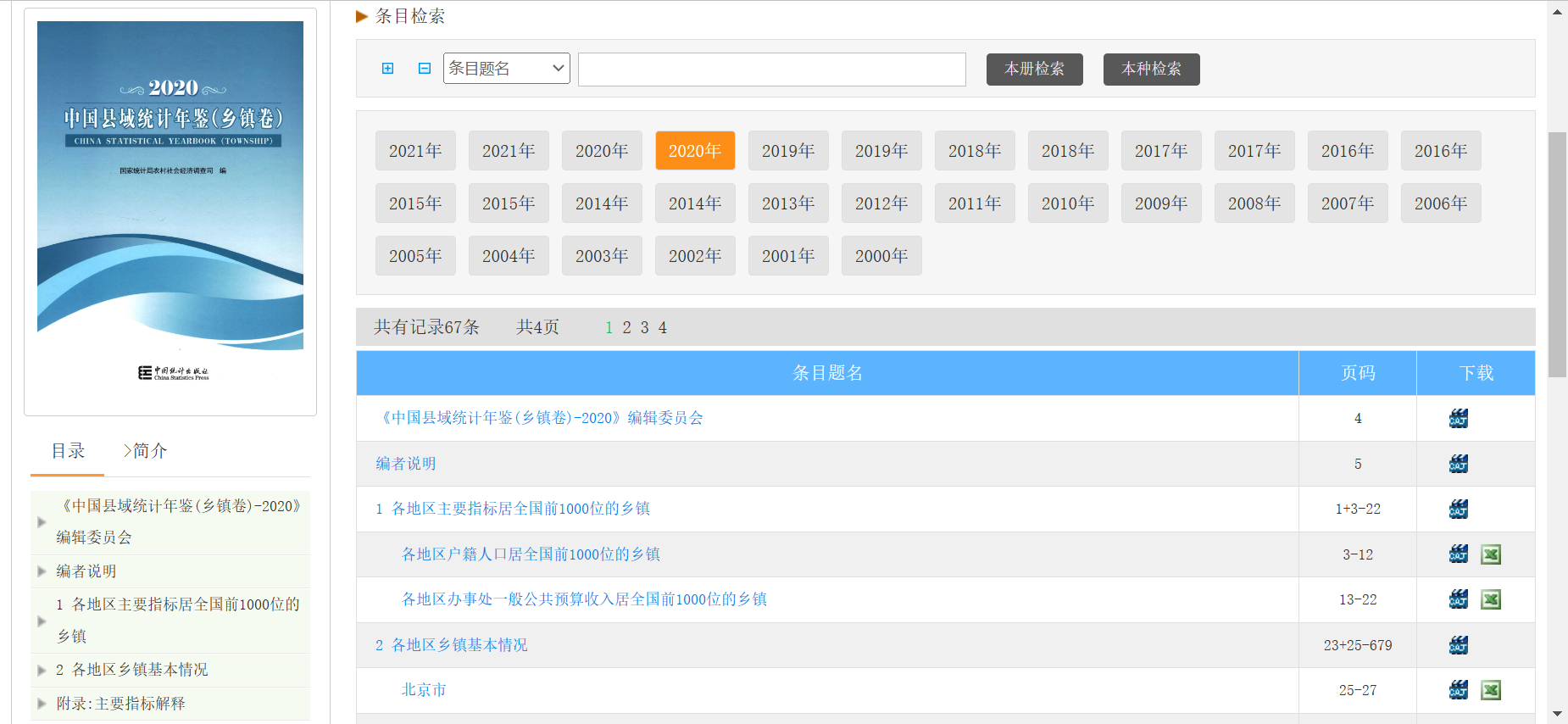This screenshot has height=724, width=1568.
Task: Open 各地区户籍人口居全国前1000位的乡镇 link
Action: (531, 554)
